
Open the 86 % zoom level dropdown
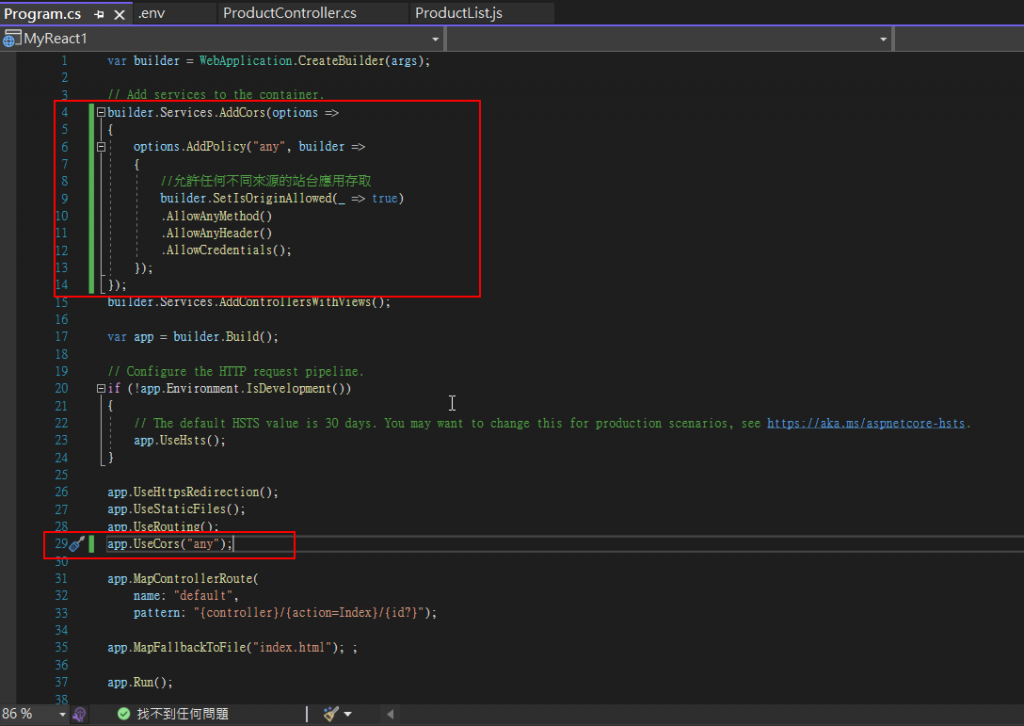63,714
